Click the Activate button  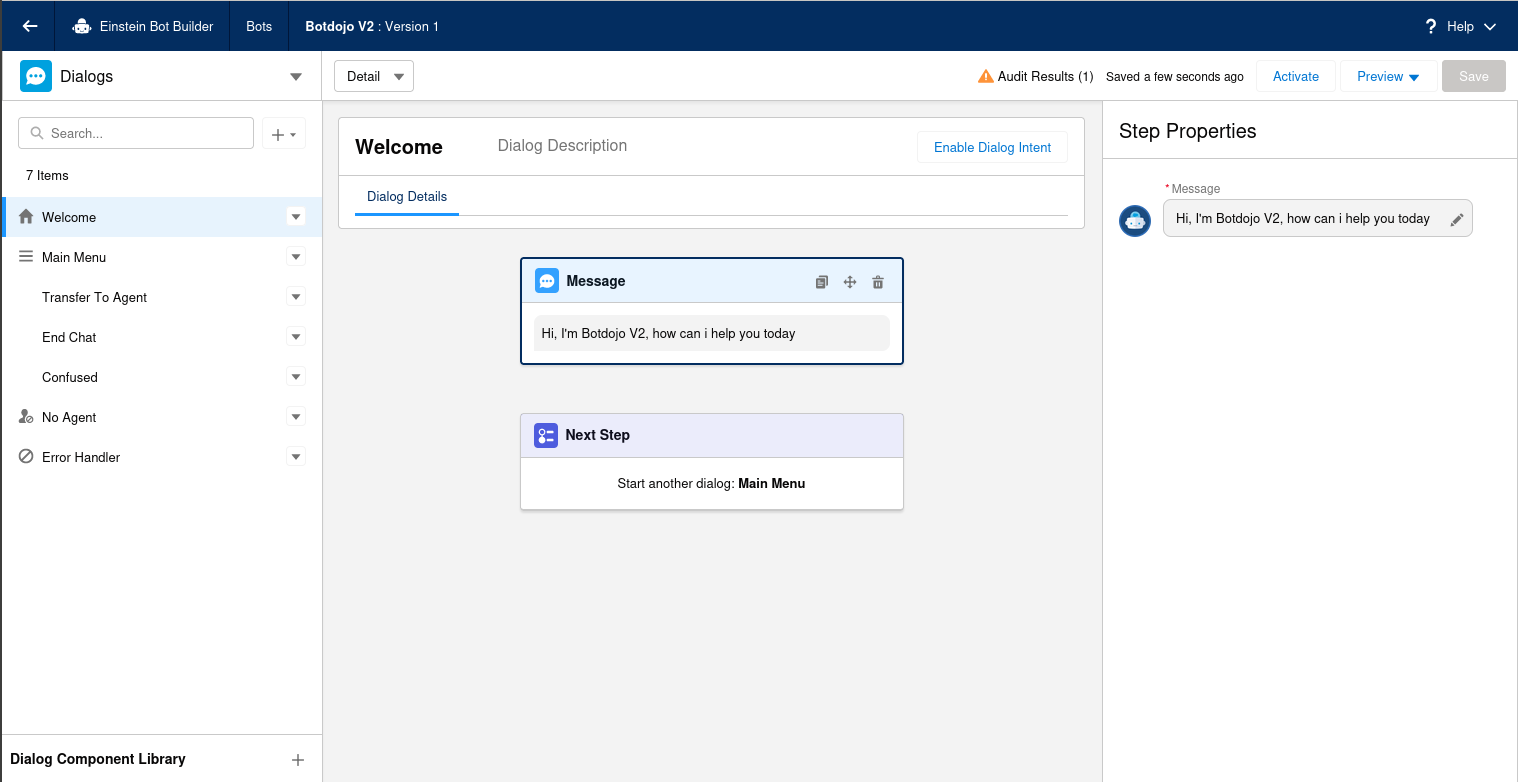[1296, 76]
